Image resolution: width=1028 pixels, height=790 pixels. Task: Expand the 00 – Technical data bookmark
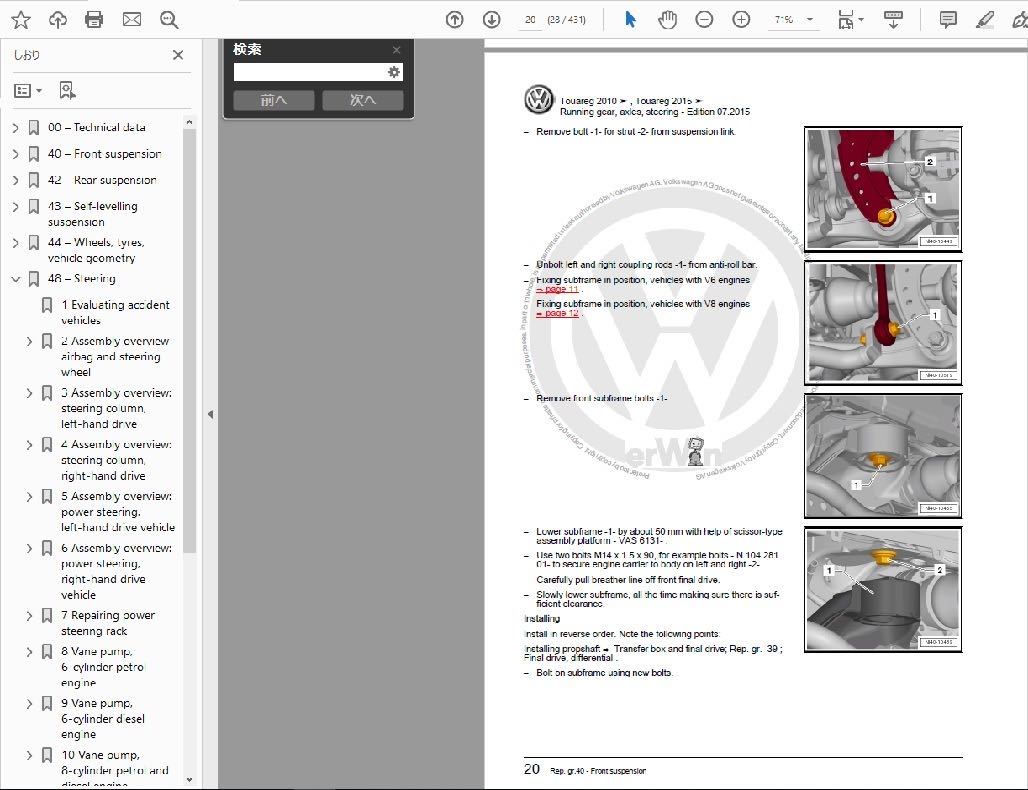16,128
